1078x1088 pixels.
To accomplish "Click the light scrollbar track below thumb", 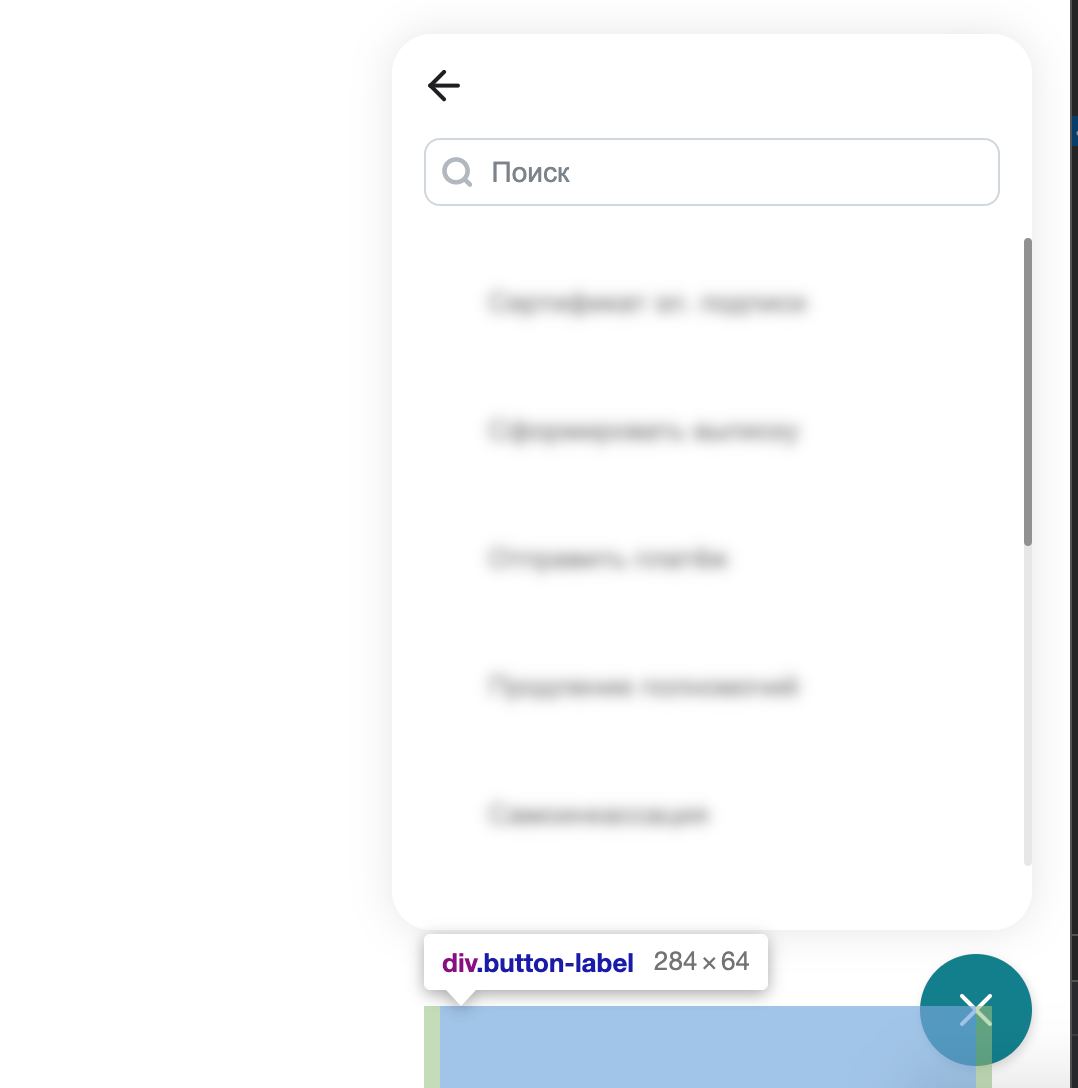I will click(x=1028, y=706).
